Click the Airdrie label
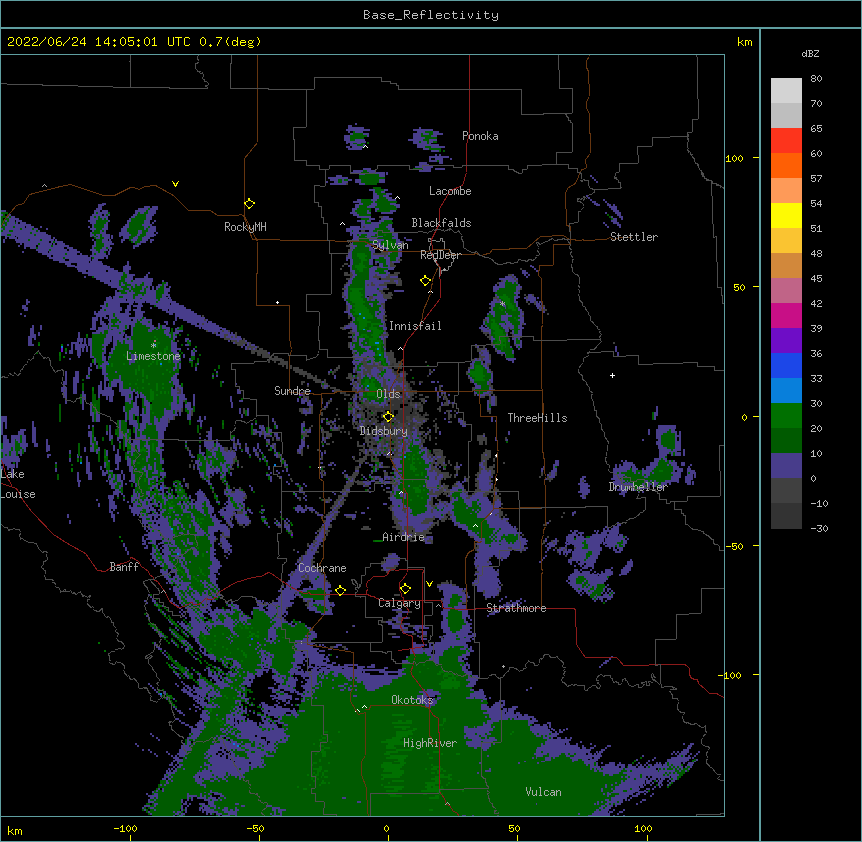This screenshot has height=842, width=862. tap(404, 537)
